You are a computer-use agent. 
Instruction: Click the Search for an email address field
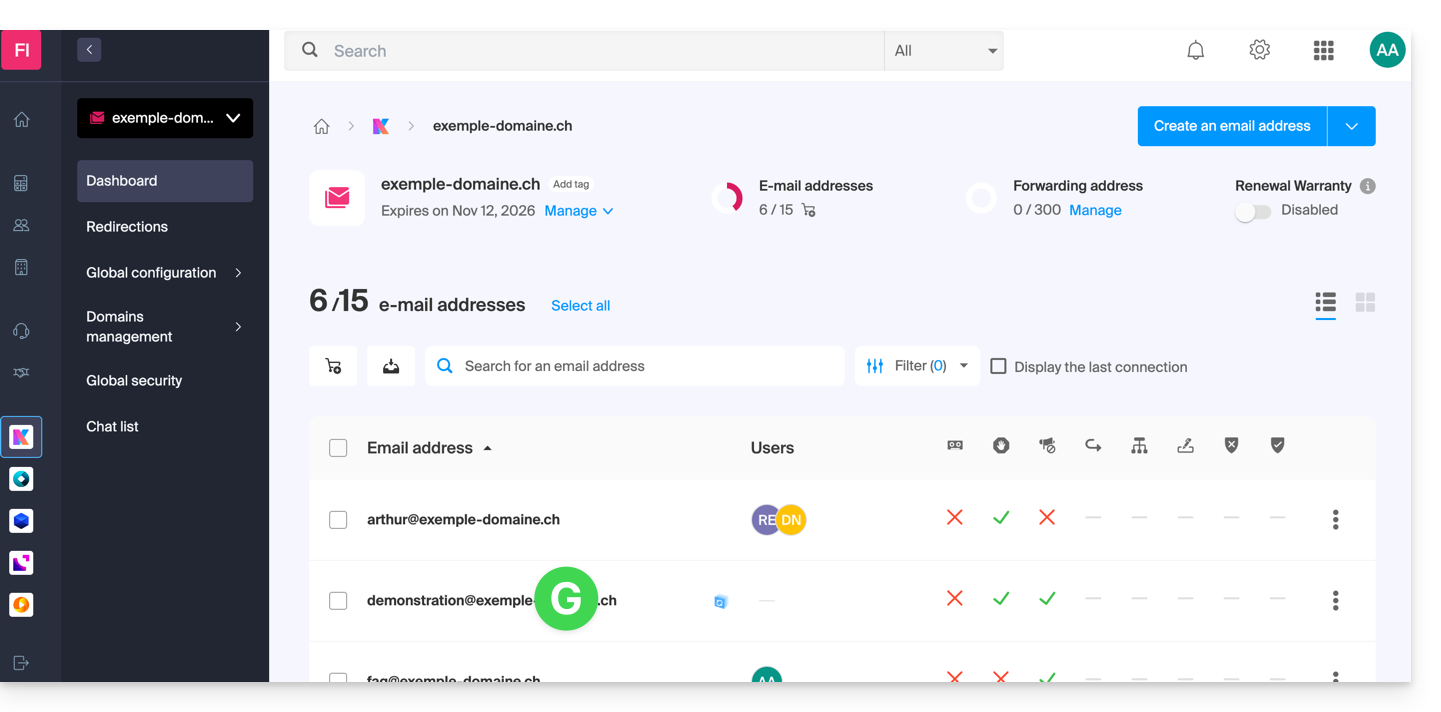640,367
